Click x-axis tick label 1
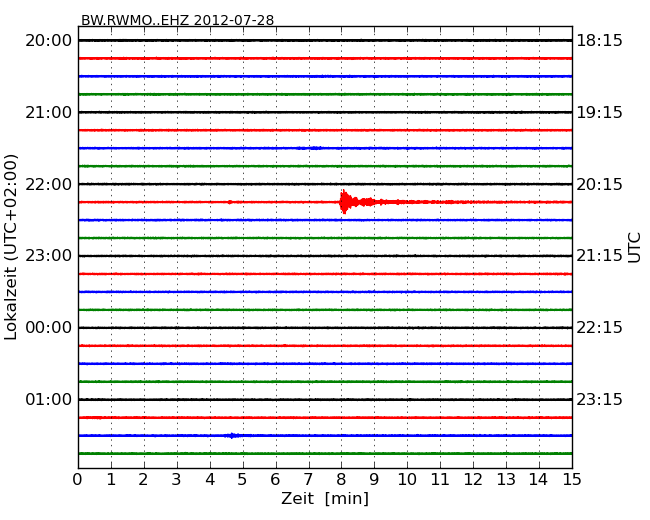Screen dimensions: 650x520 pyautogui.click(x=111, y=480)
